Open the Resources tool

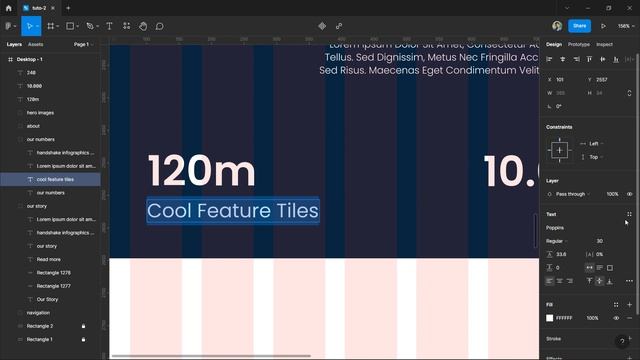point(127,26)
